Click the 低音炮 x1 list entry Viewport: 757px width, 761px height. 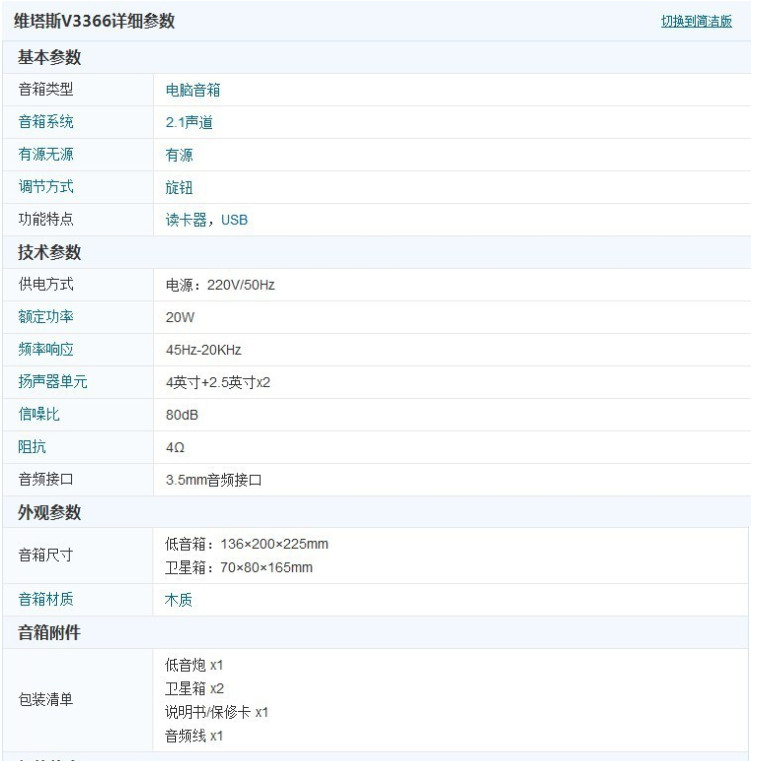(194, 665)
